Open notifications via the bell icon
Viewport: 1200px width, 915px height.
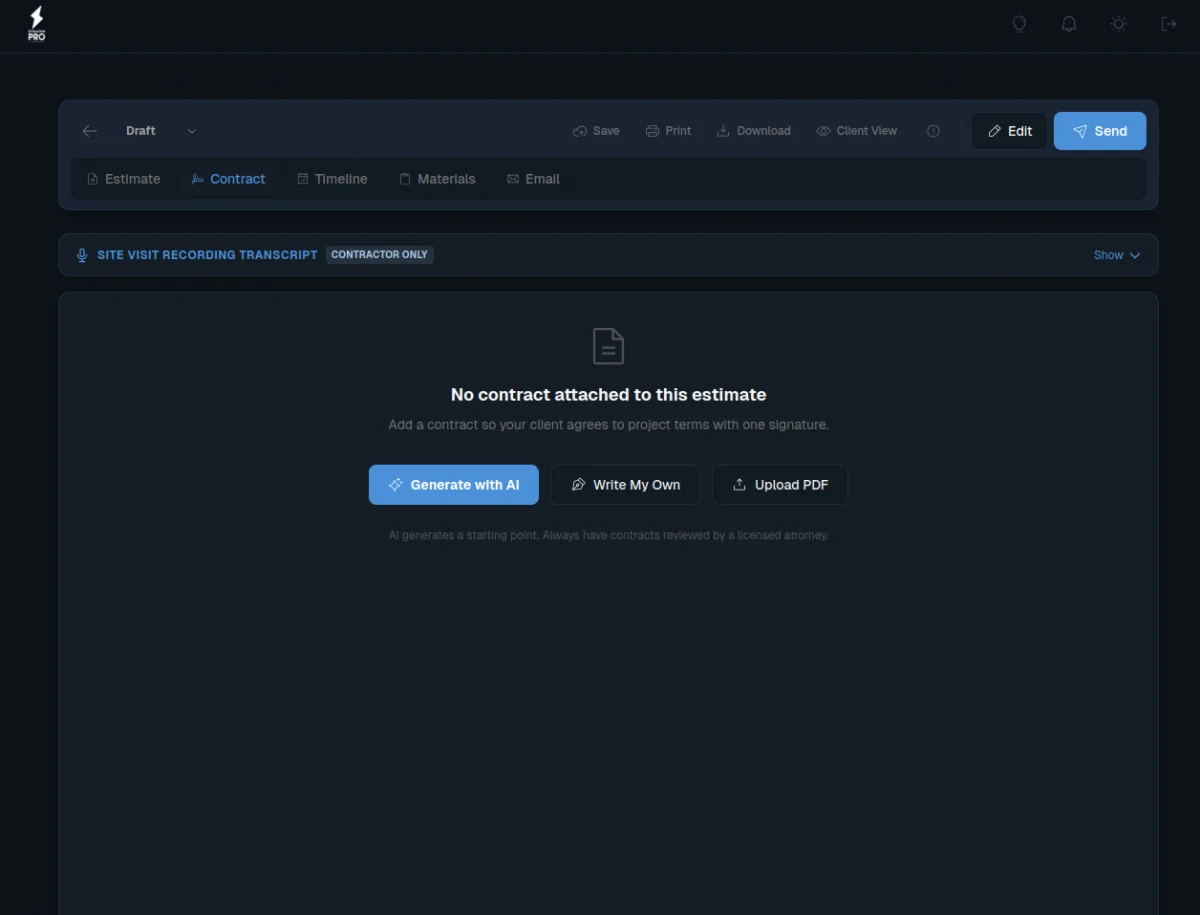1068,23
